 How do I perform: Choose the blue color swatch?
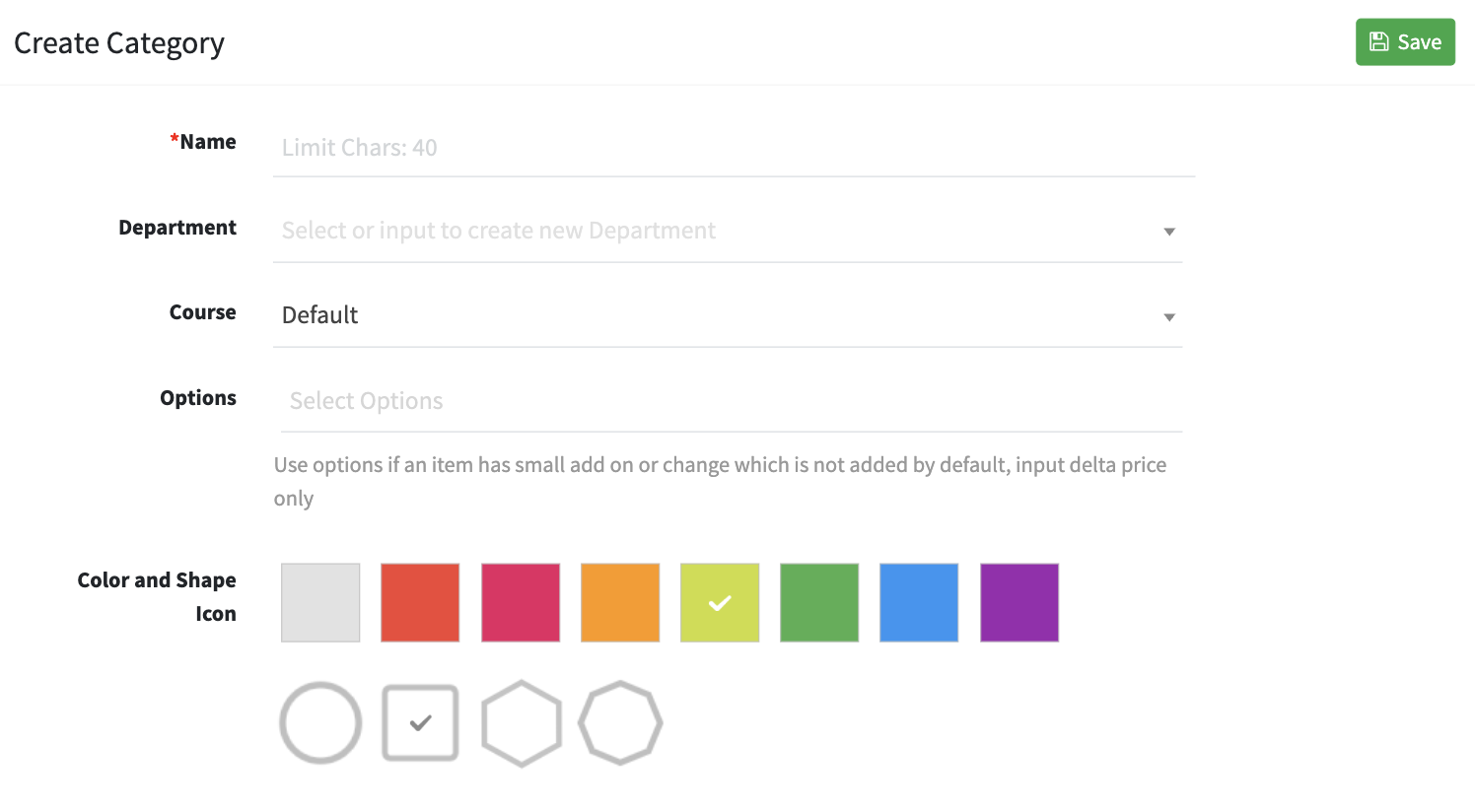pos(919,602)
